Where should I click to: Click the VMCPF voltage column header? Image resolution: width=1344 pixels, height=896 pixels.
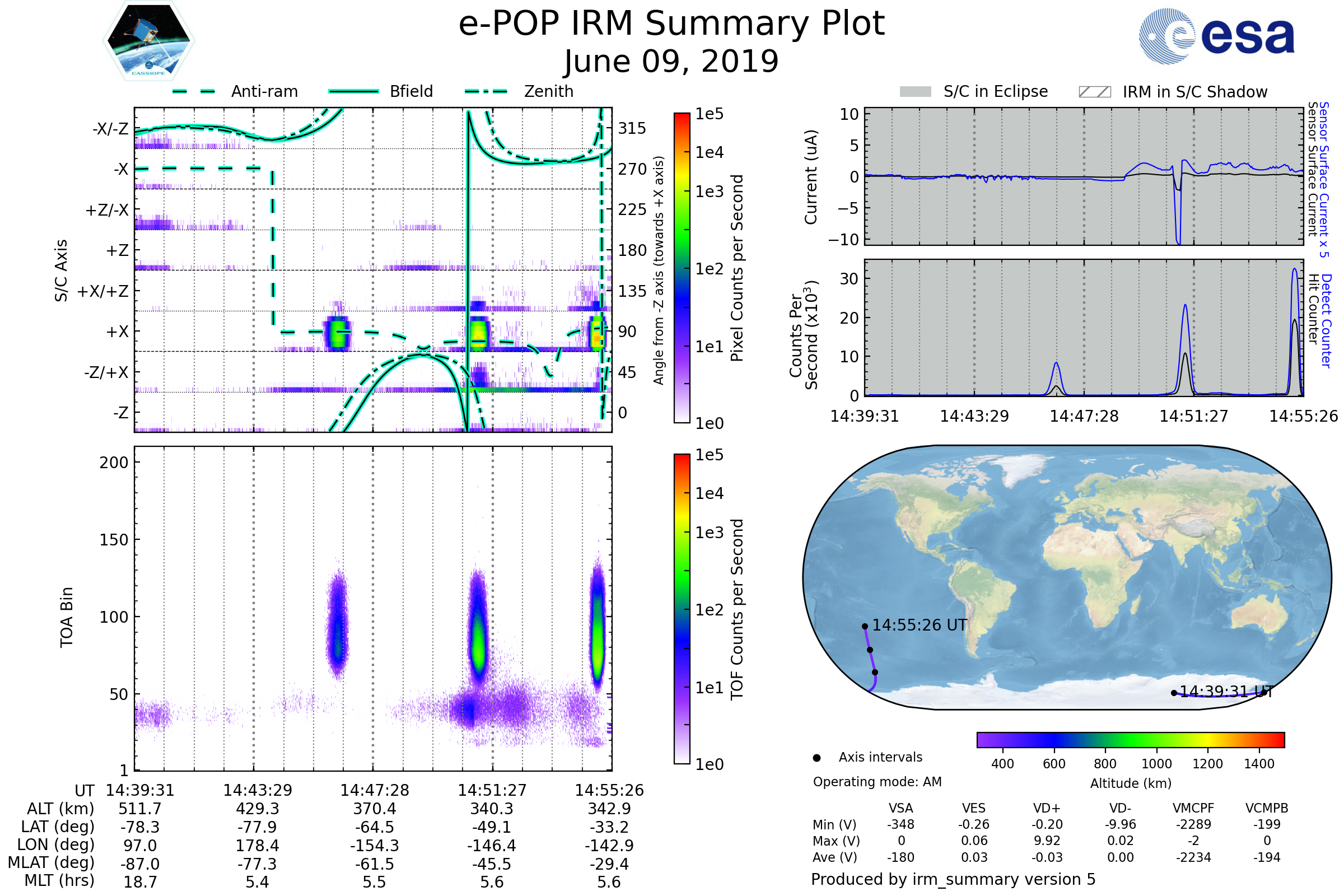click(1193, 809)
